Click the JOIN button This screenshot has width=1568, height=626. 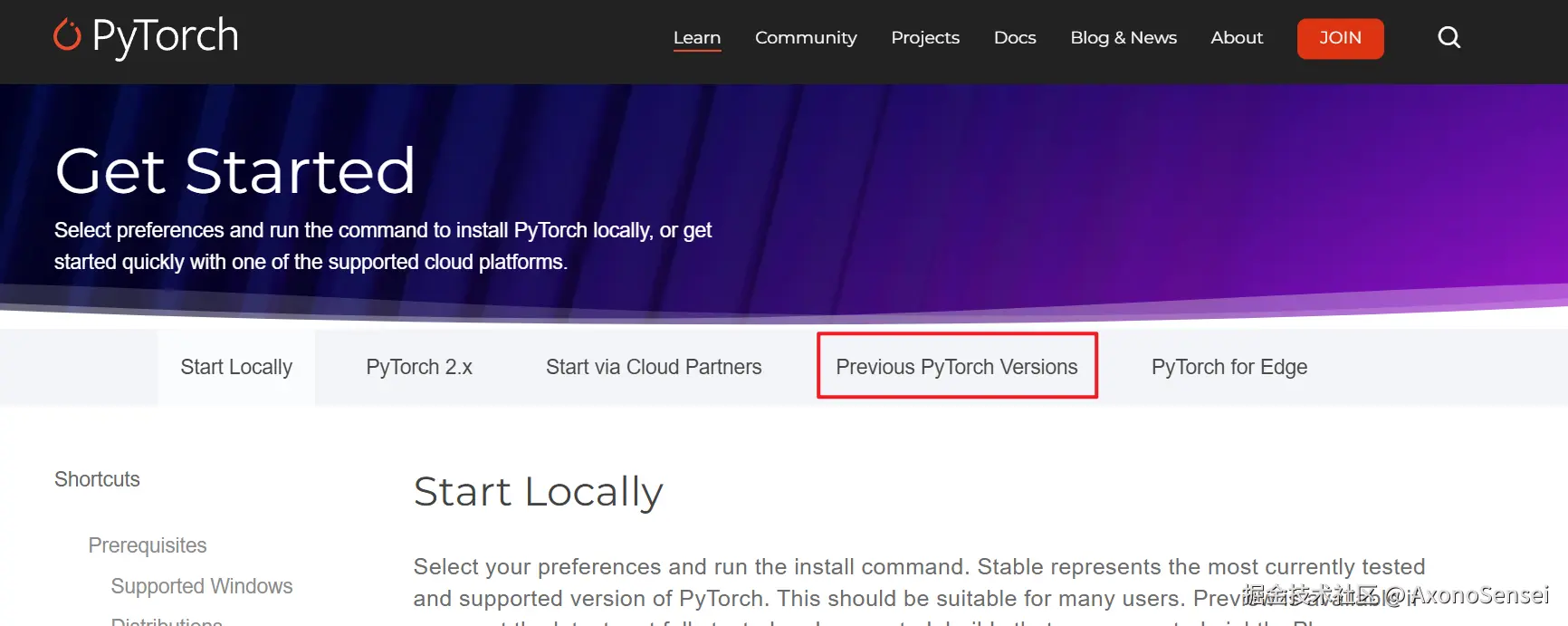pyautogui.click(x=1340, y=38)
